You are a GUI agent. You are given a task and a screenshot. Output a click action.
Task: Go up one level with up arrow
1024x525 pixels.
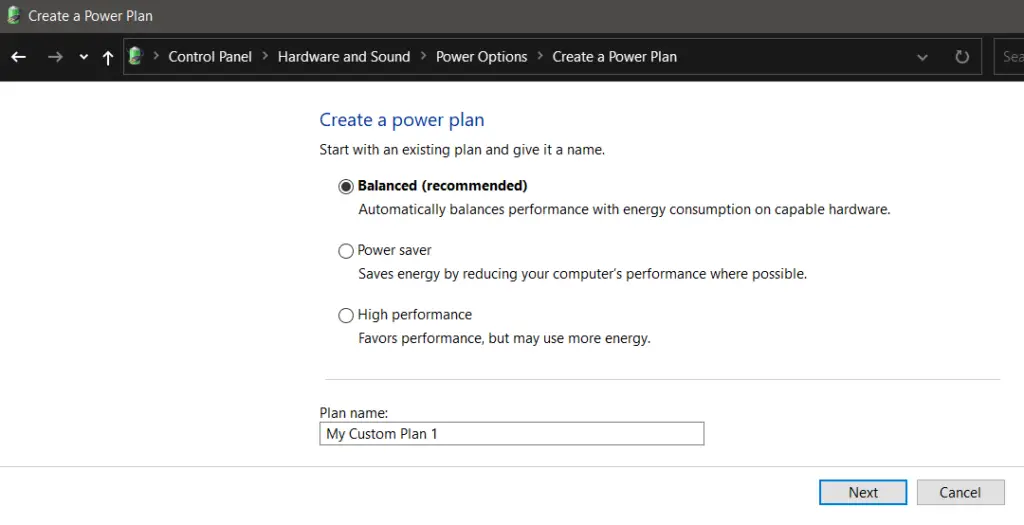108,57
